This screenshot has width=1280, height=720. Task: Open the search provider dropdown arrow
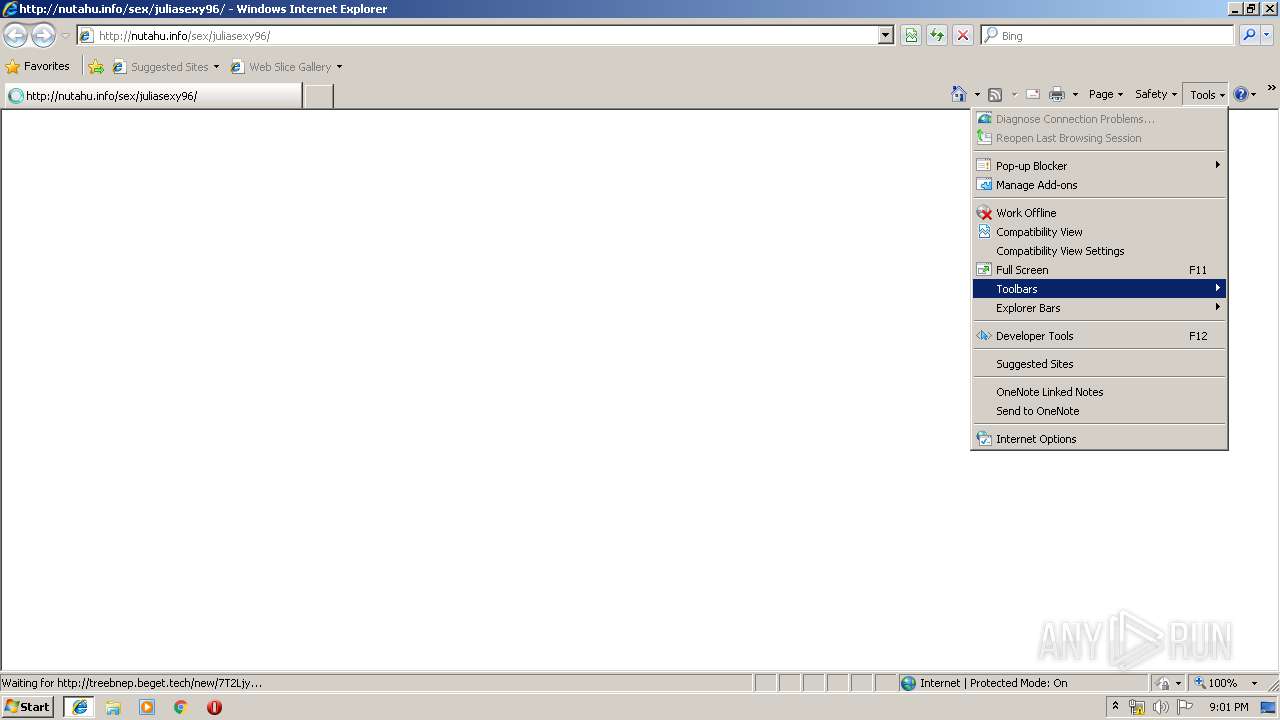tap(1267, 36)
